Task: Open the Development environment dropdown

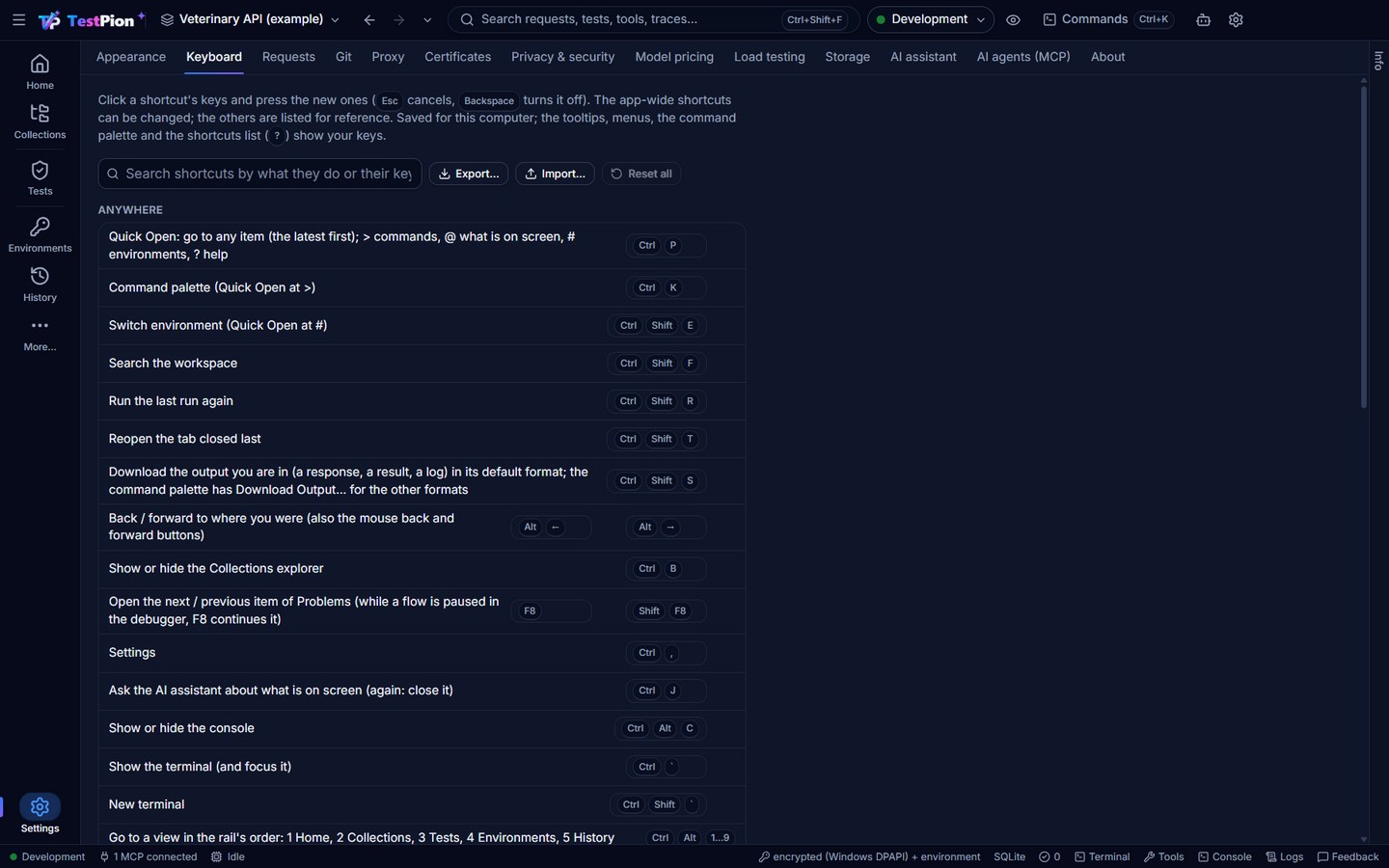Action: 931,19
